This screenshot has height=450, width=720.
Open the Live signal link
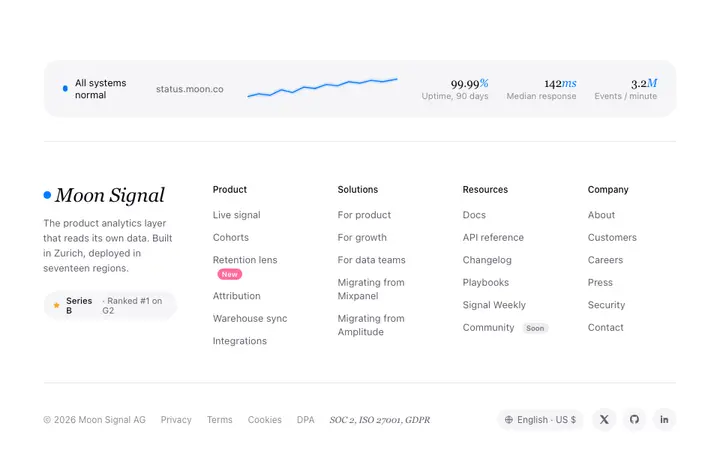[x=236, y=215]
